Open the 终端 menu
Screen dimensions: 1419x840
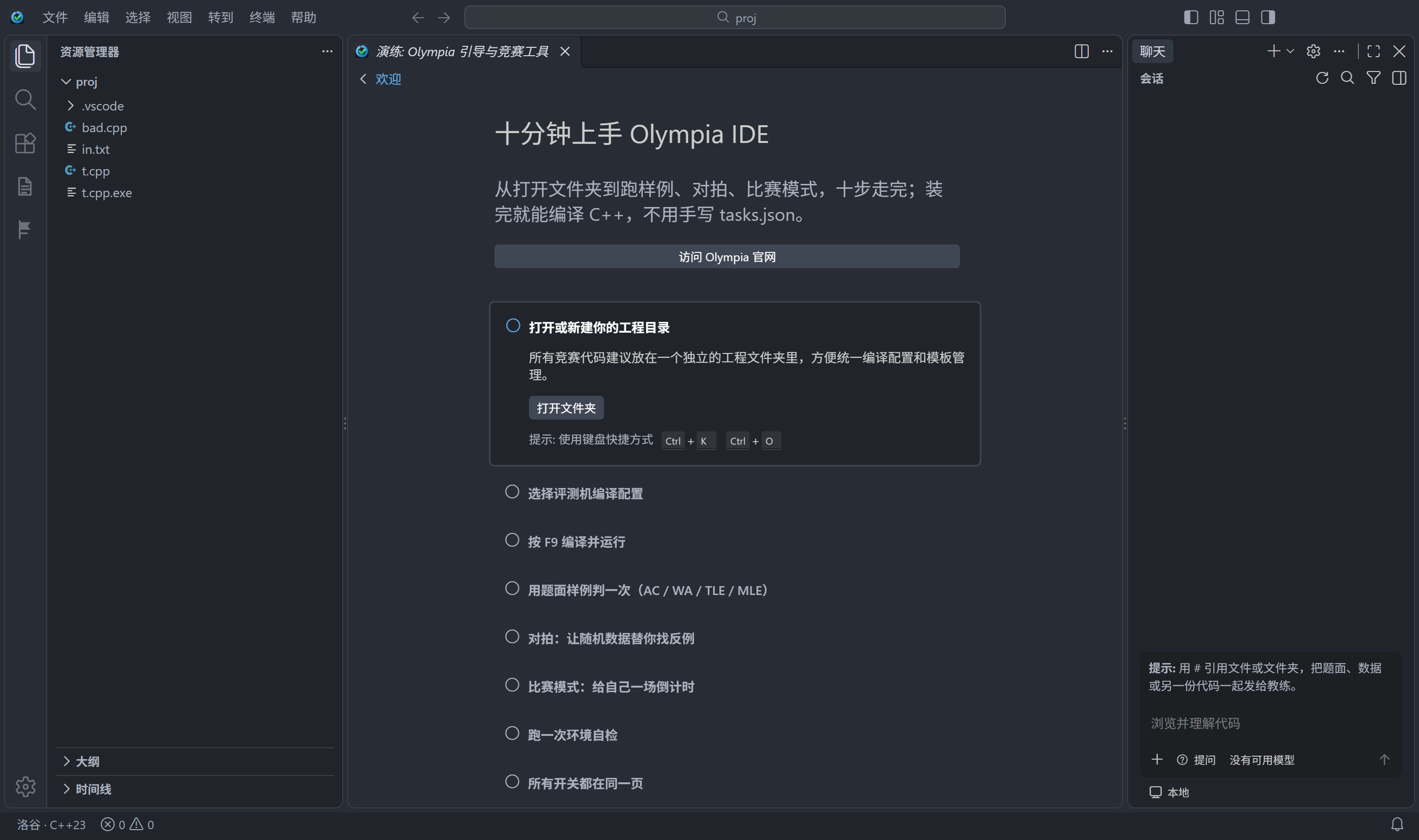pos(262,18)
